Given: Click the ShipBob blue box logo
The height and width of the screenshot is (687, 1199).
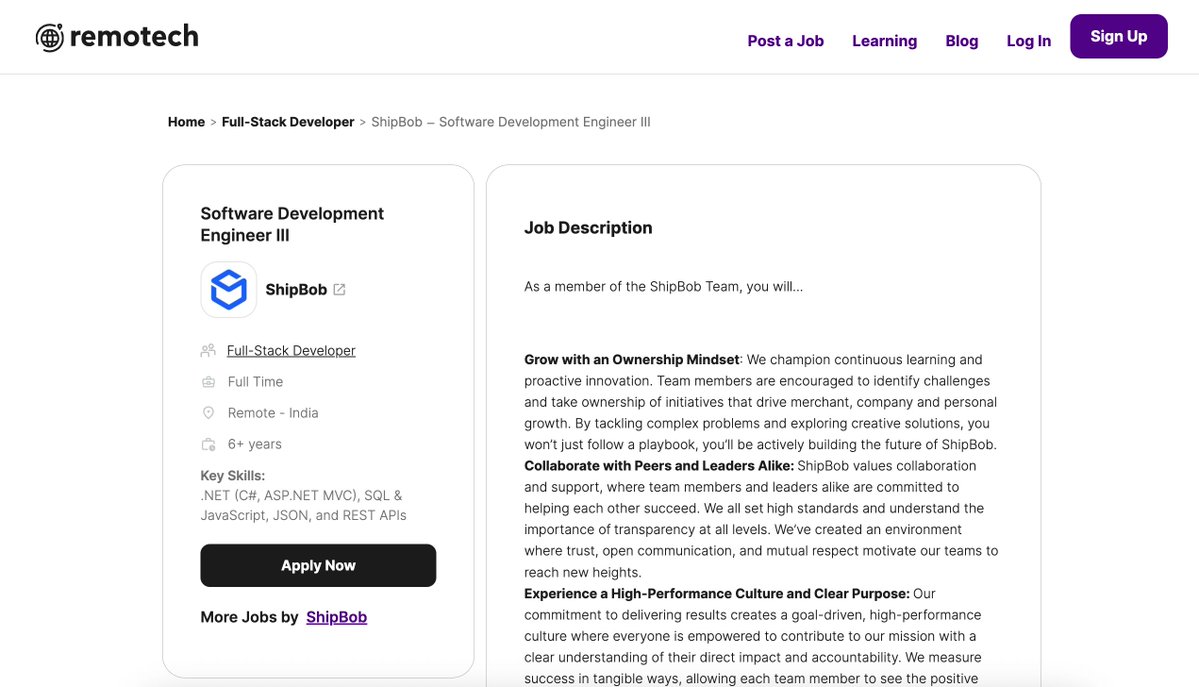Looking at the screenshot, I should (x=228, y=288).
